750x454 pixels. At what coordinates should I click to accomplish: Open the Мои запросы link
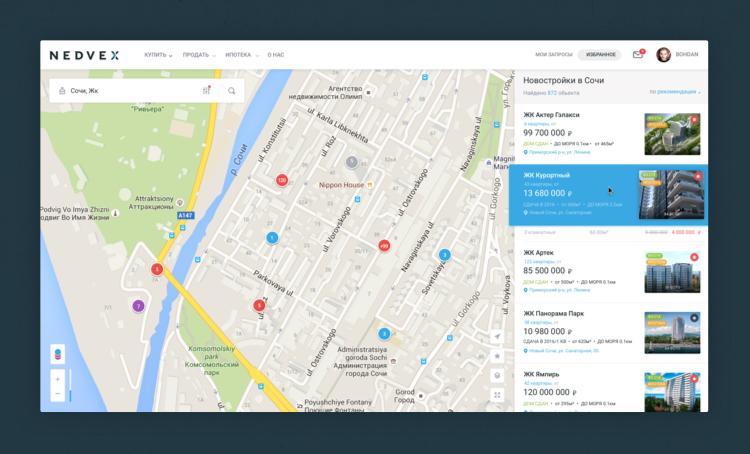(x=553, y=55)
